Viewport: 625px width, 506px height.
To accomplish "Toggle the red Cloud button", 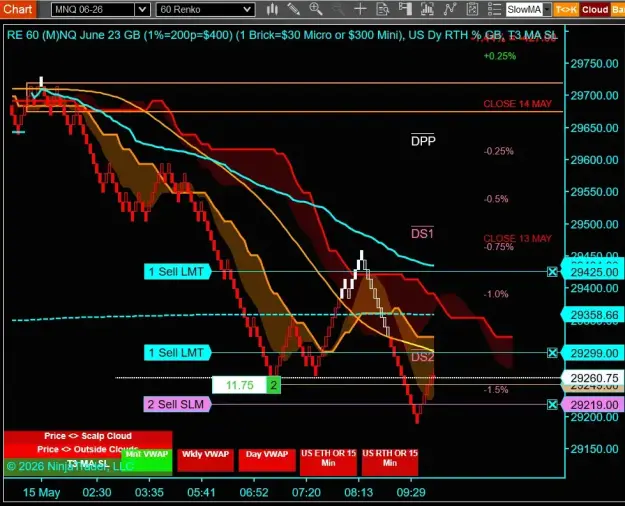I will [x=595, y=10].
